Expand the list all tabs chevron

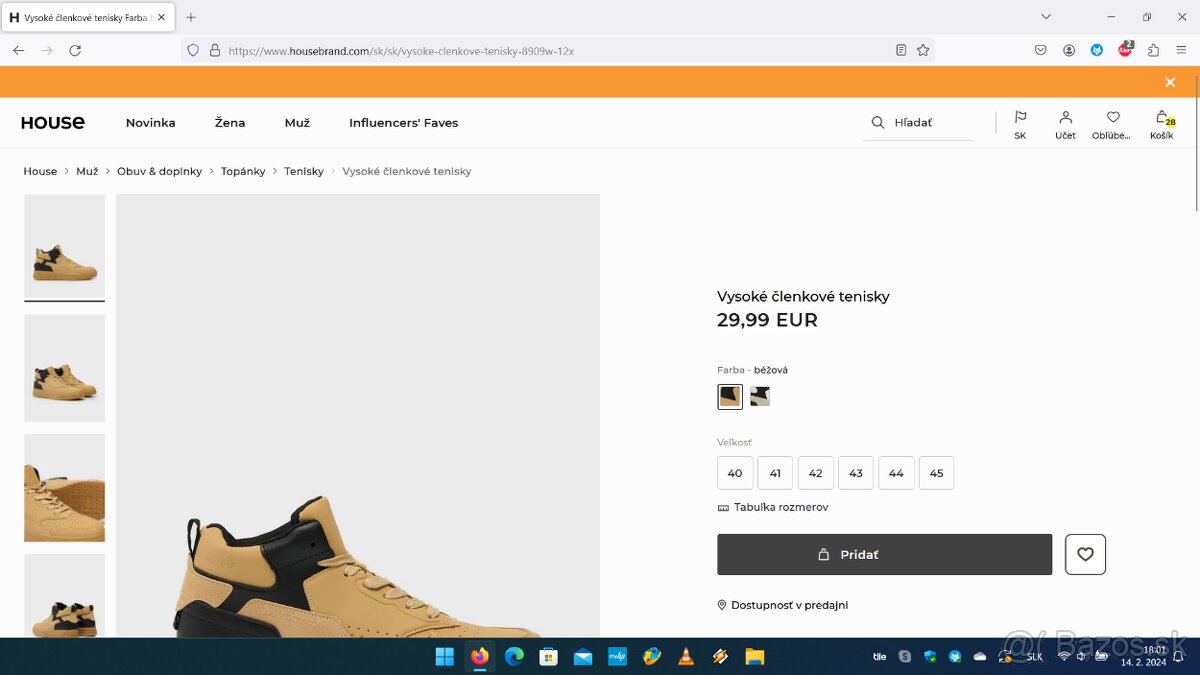pos(1046,17)
